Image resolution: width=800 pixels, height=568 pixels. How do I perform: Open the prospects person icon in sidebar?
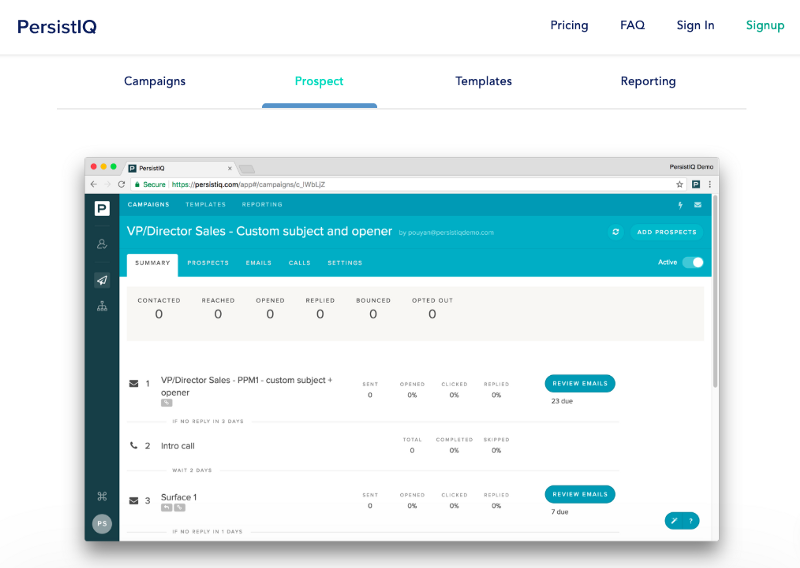(x=102, y=244)
